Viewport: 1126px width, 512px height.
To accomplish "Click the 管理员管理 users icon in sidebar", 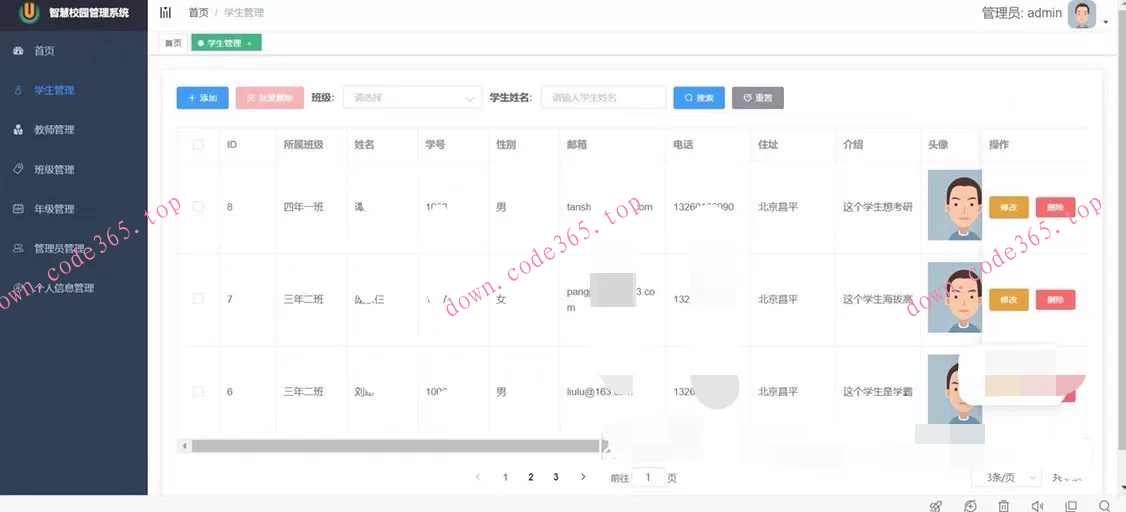I will point(19,248).
